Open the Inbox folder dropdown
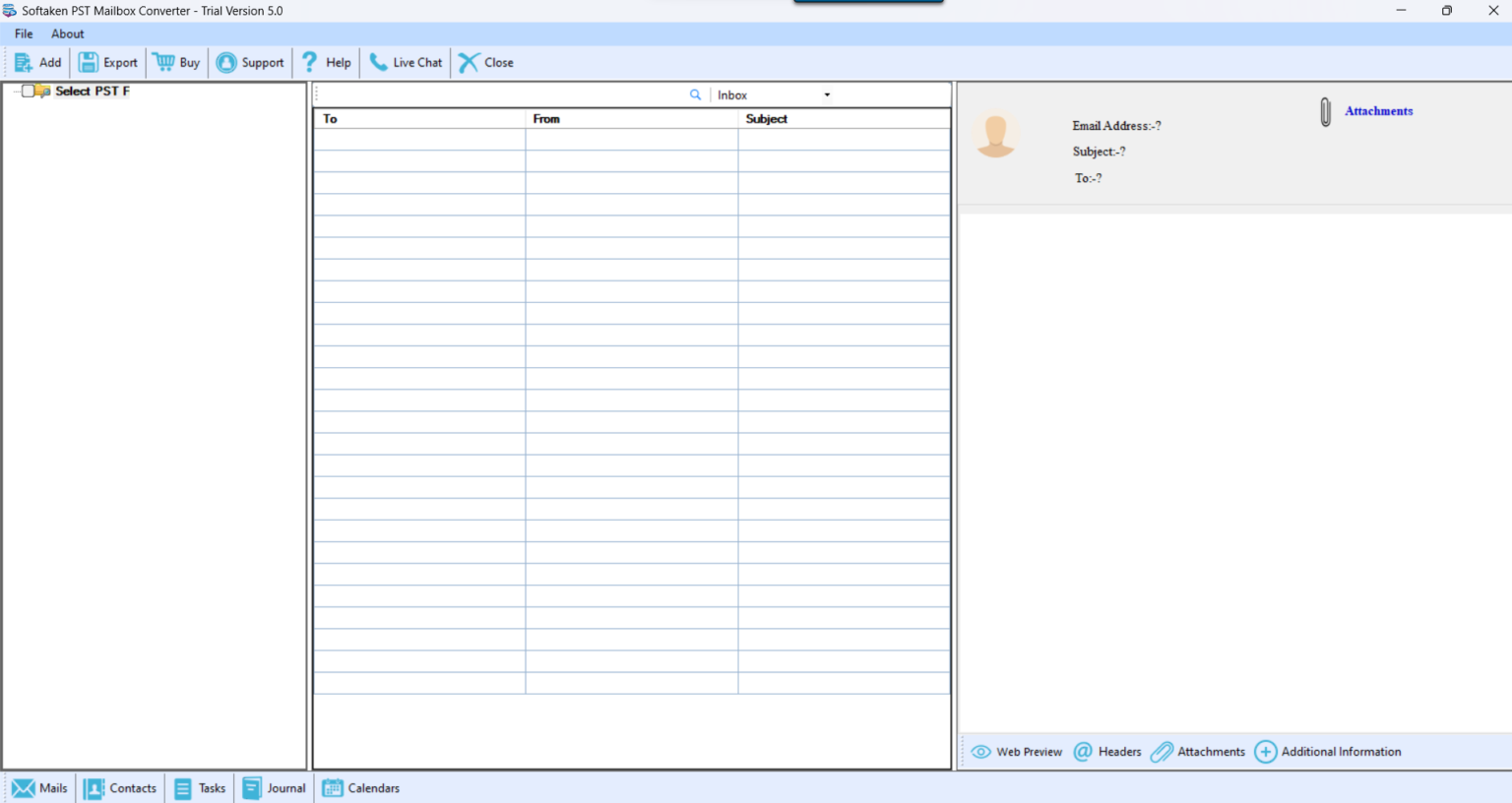This screenshot has height=803, width=1512. (x=827, y=94)
